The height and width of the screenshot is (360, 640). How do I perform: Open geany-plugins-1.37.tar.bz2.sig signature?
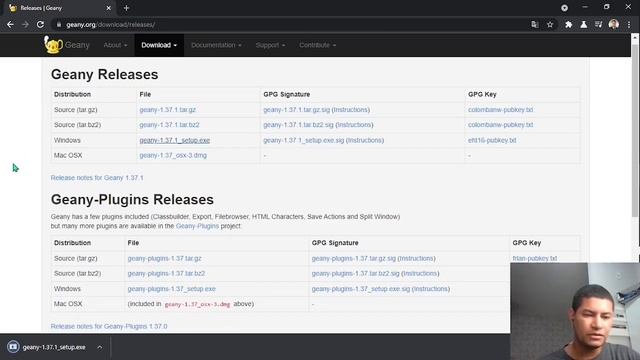click(x=356, y=273)
